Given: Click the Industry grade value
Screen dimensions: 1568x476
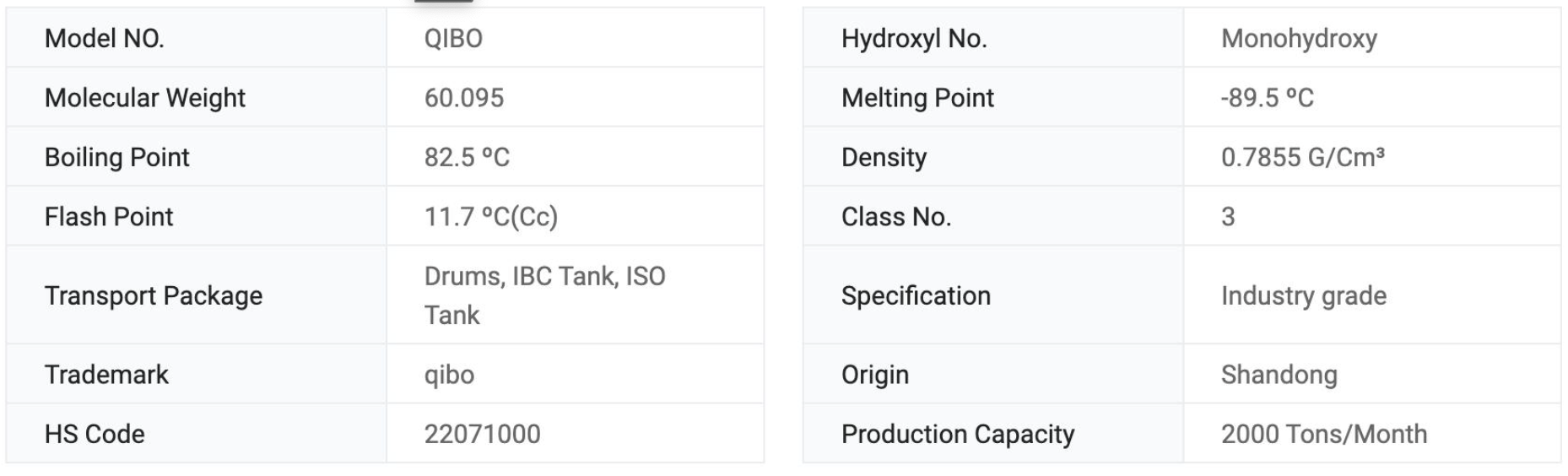Looking at the screenshot, I should (x=1303, y=296).
